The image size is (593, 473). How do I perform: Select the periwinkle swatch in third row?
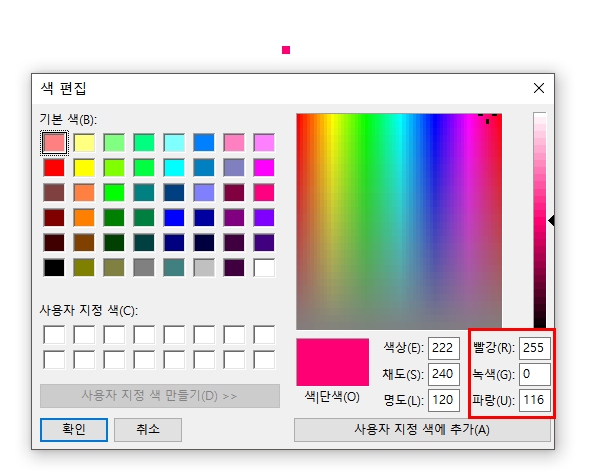pos(204,193)
